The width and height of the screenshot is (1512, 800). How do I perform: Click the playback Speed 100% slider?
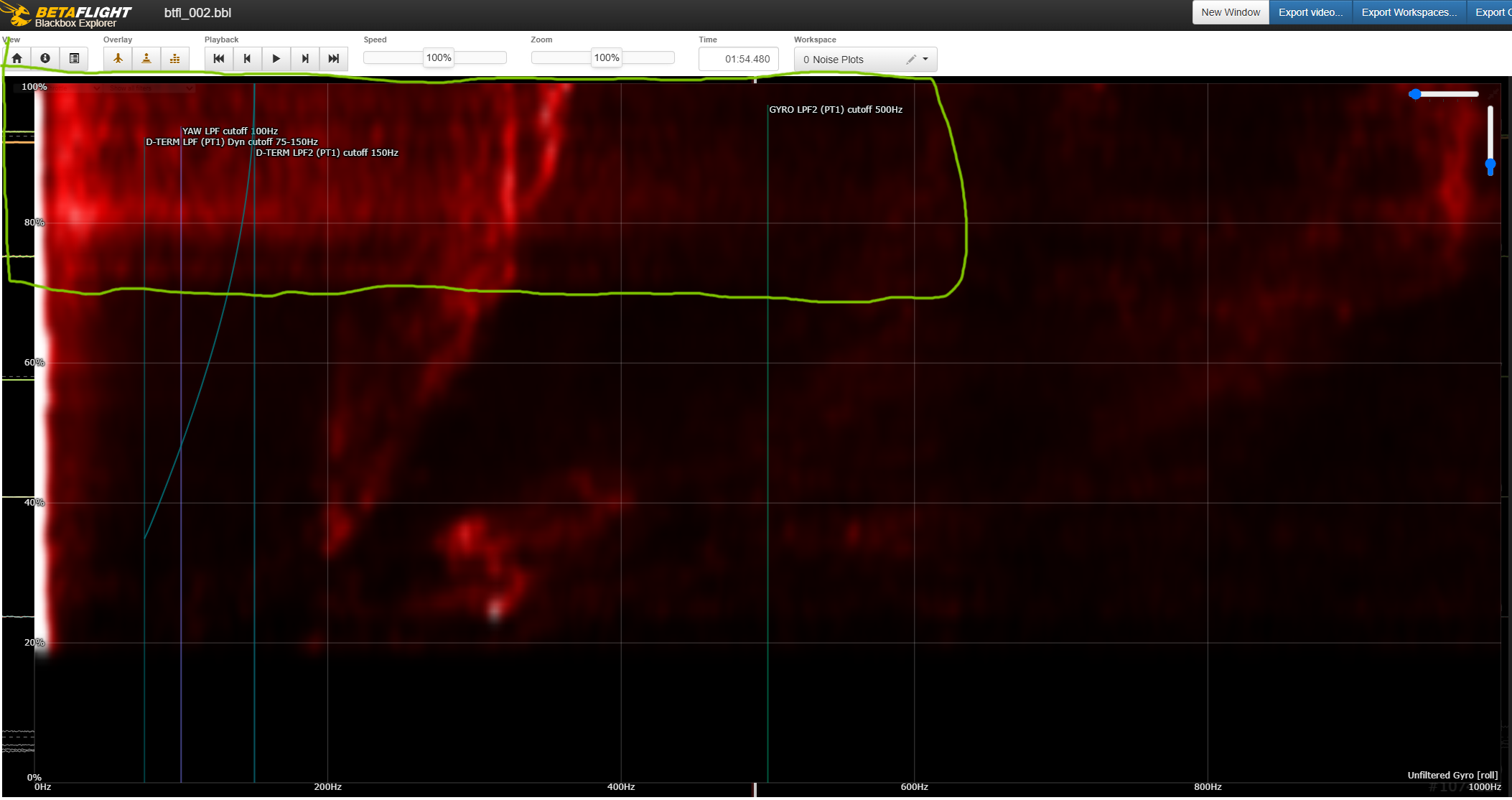point(439,57)
